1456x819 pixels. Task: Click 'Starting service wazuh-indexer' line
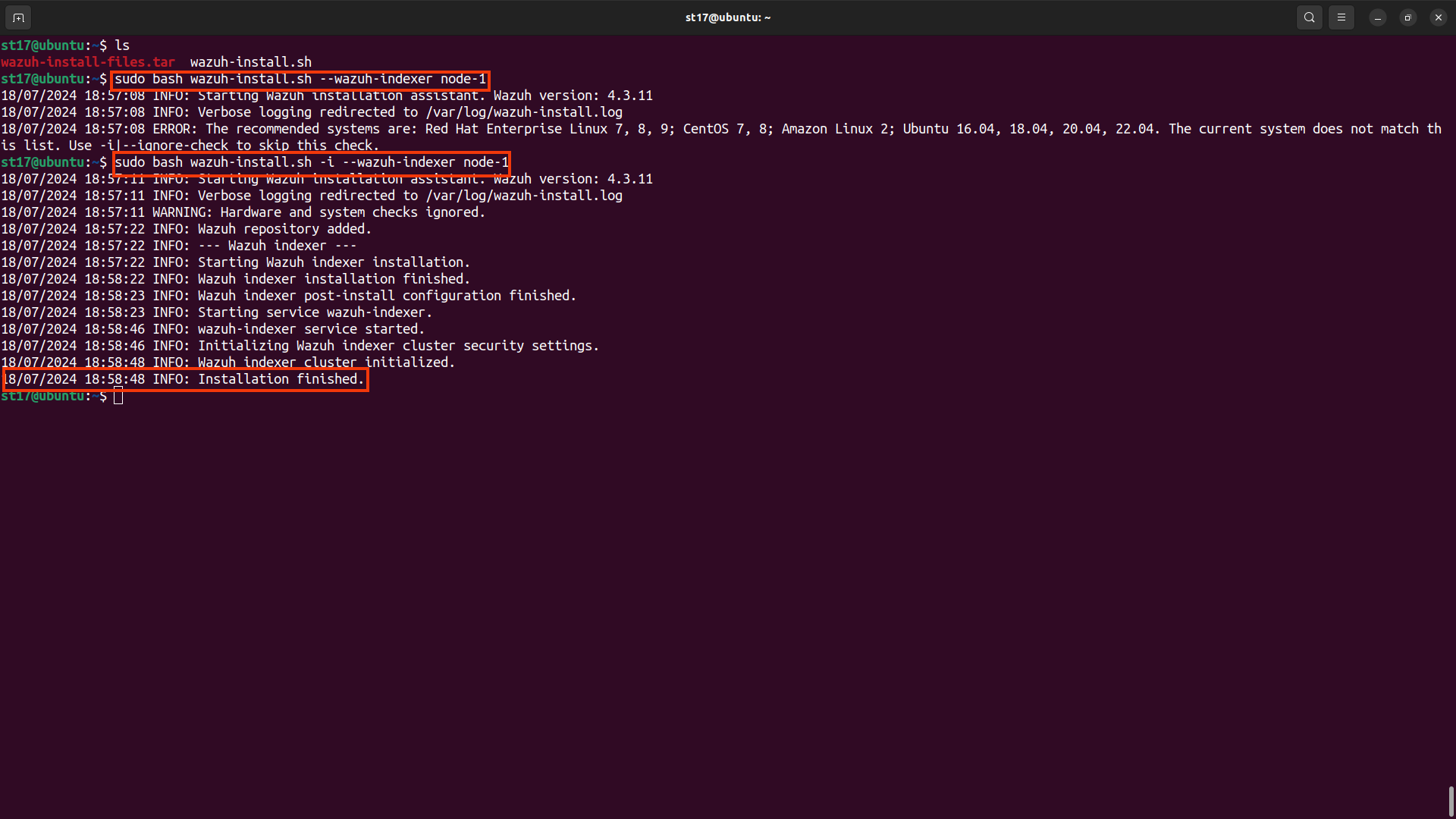pos(217,312)
